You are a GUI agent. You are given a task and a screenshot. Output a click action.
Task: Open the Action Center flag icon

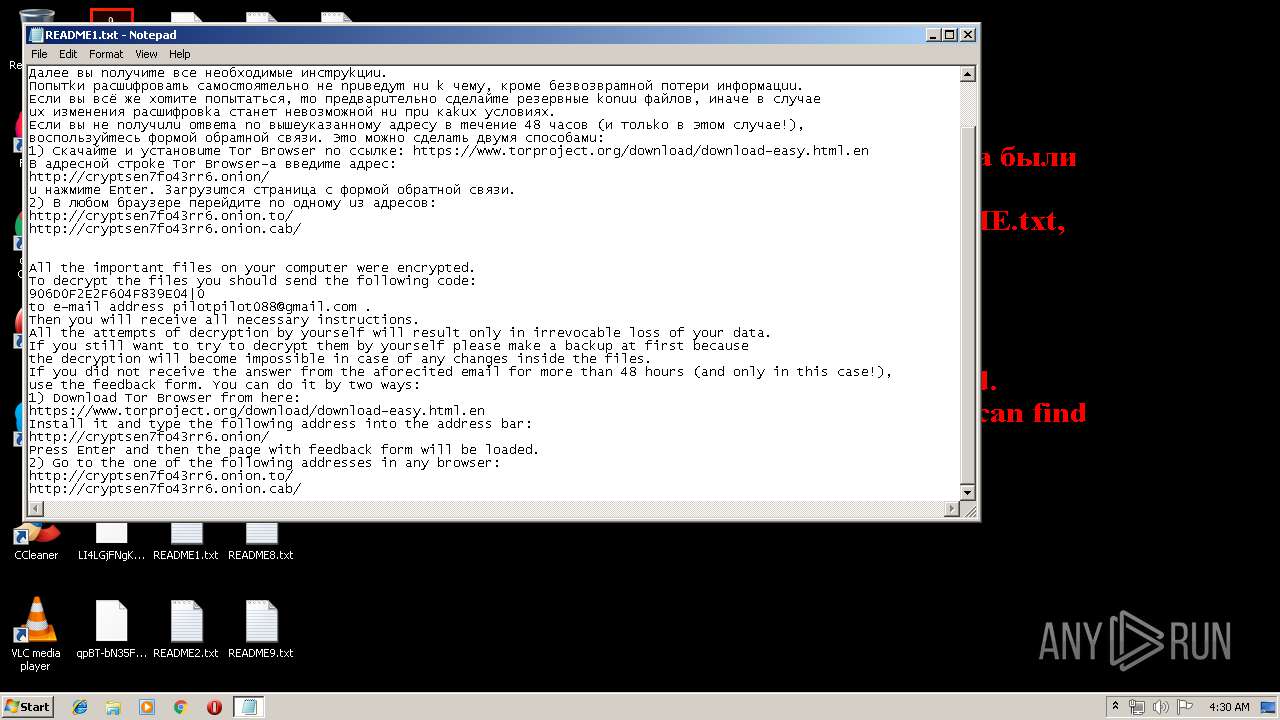(x=1187, y=707)
